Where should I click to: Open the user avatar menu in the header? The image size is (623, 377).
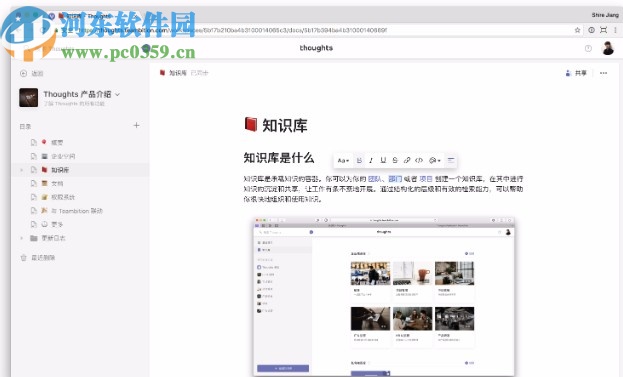tap(608, 48)
